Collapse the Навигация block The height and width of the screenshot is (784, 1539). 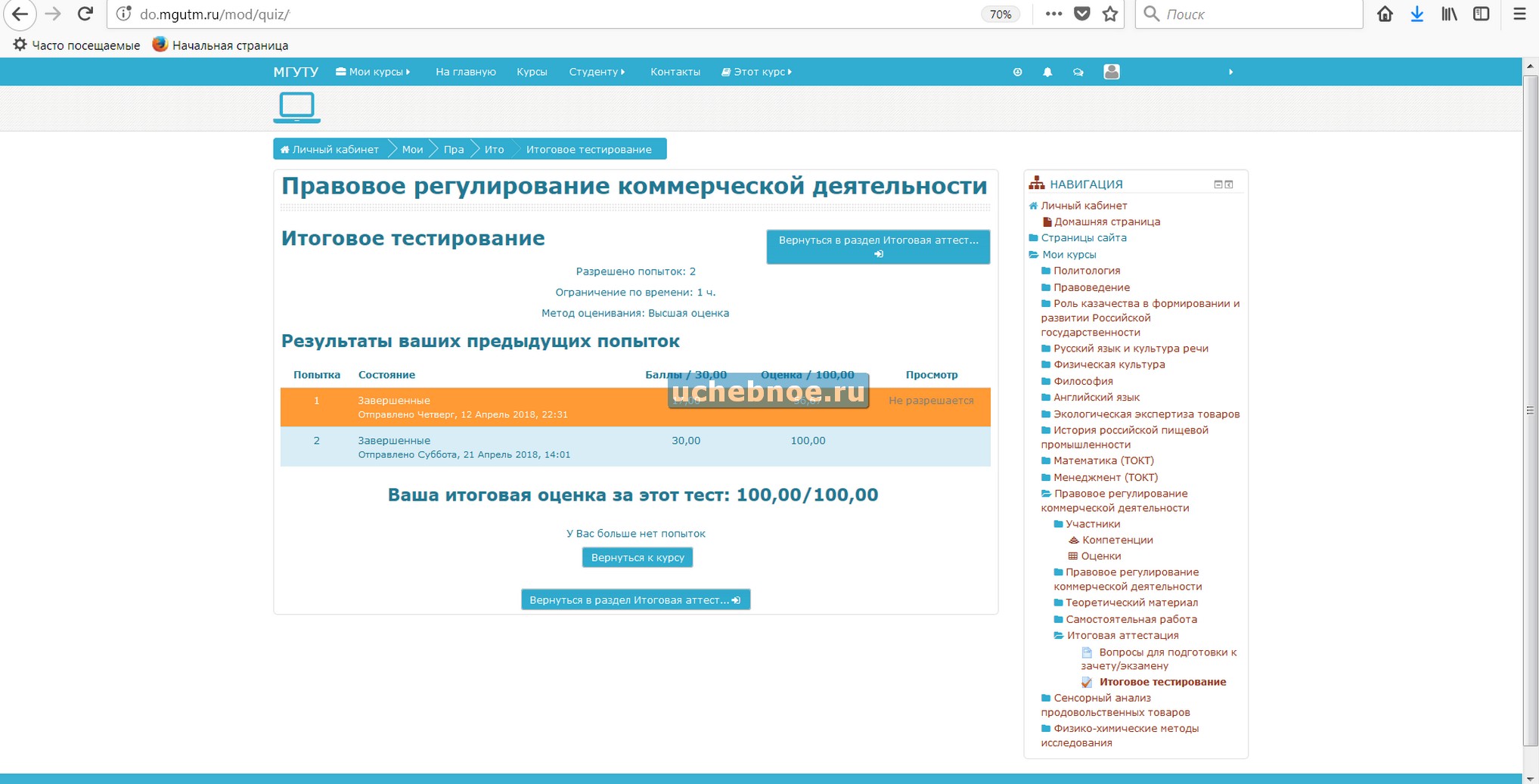(x=1218, y=184)
